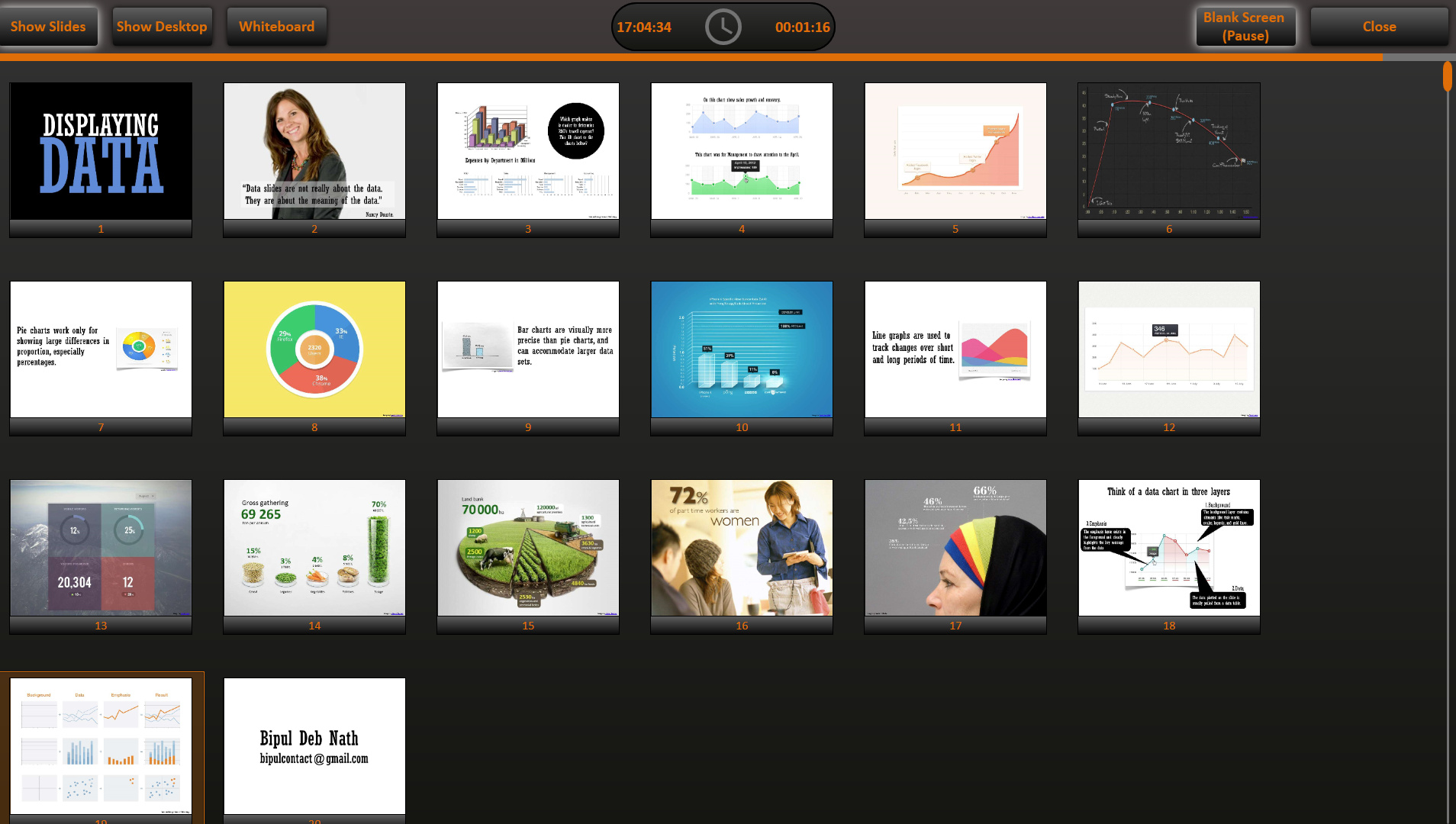Select slide 18 about three chart layers

point(1168,548)
